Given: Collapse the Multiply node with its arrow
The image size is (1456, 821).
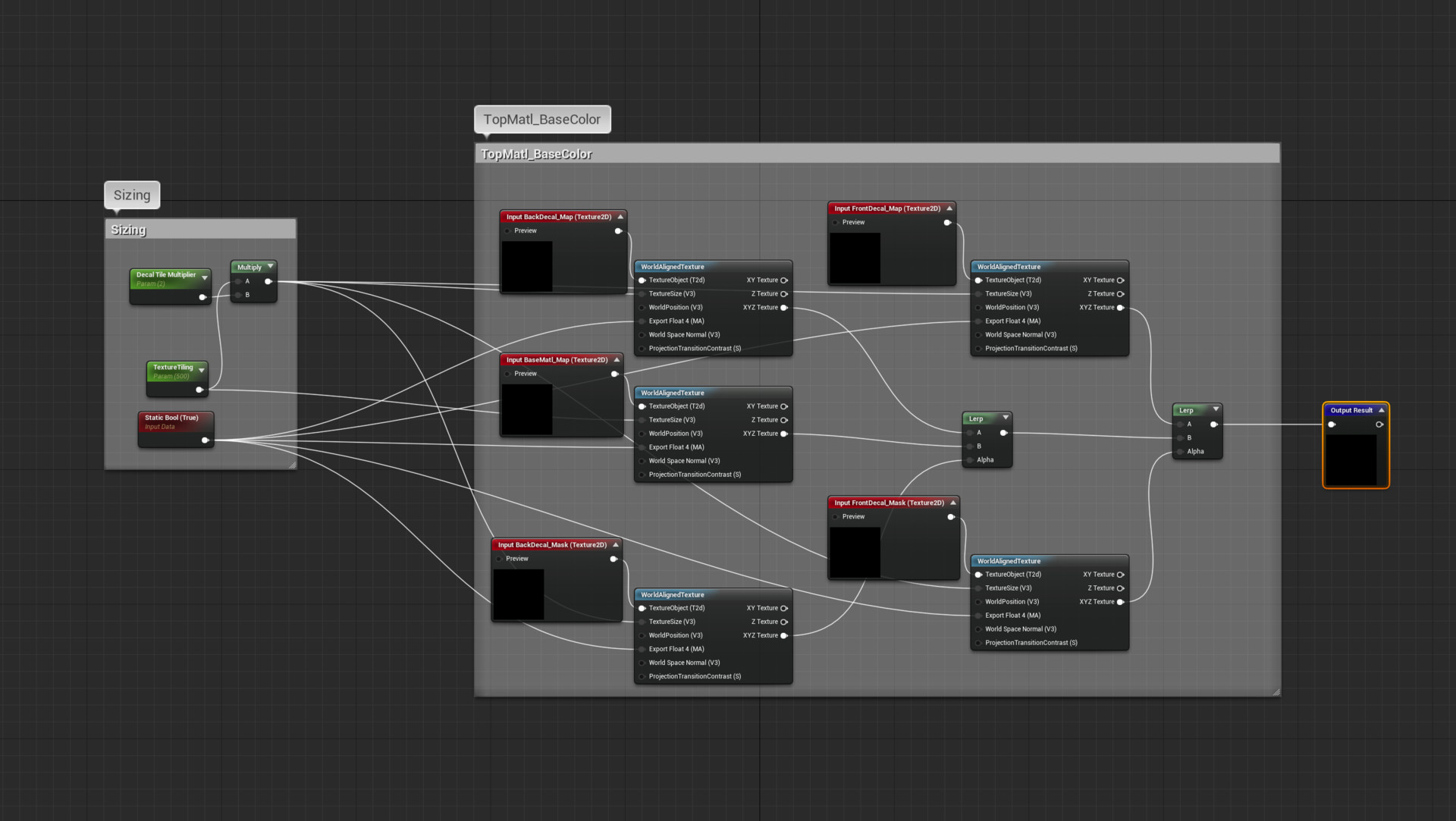Looking at the screenshot, I should [270, 267].
